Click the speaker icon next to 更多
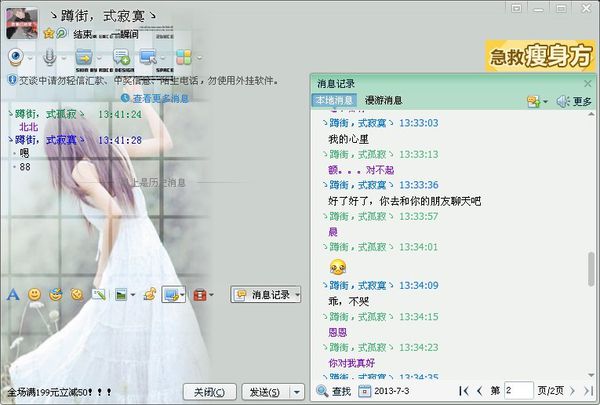 click(562, 101)
